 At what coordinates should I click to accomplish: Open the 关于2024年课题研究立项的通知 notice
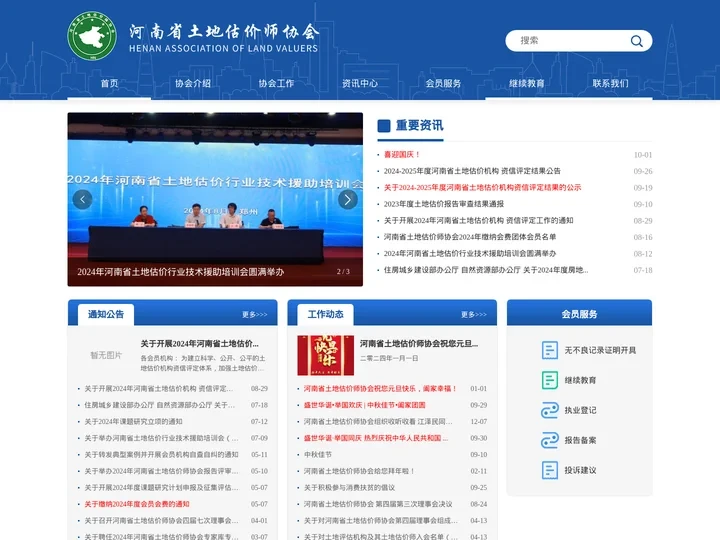tap(133, 422)
